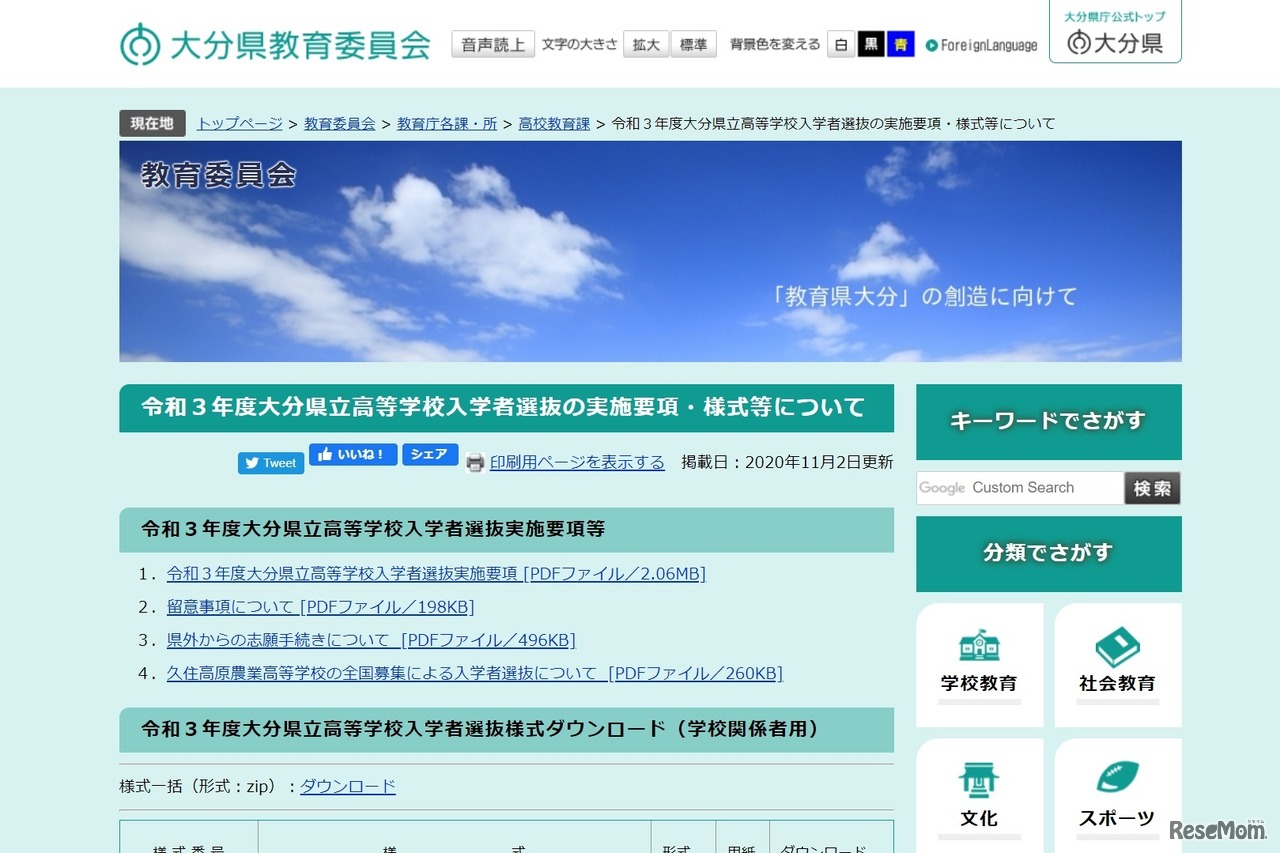Click 拡大 to enlarge text size
Viewport: 1280px width, 853px height.
(x=645, y=44)
